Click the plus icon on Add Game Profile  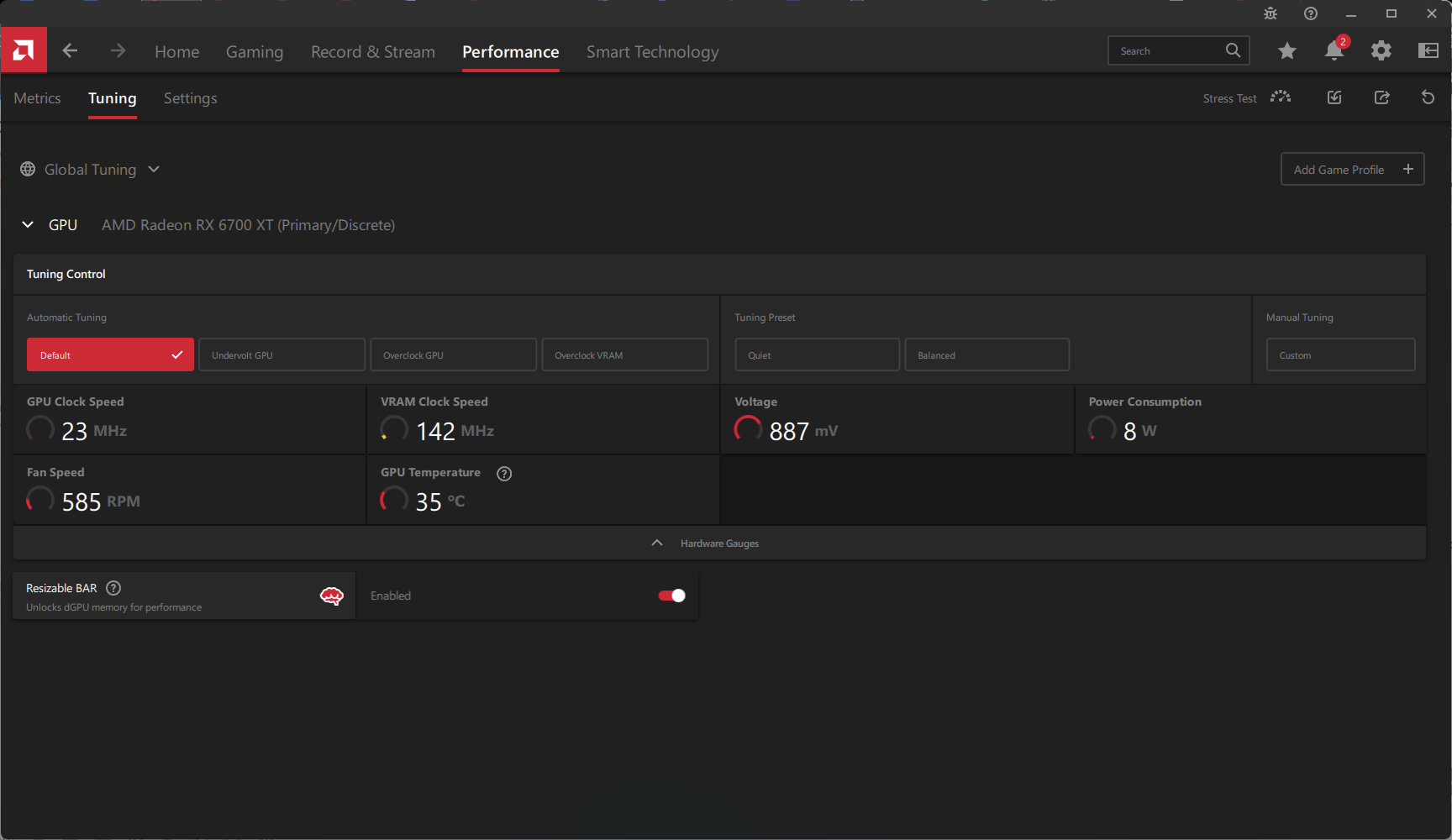pos(1408,169)
